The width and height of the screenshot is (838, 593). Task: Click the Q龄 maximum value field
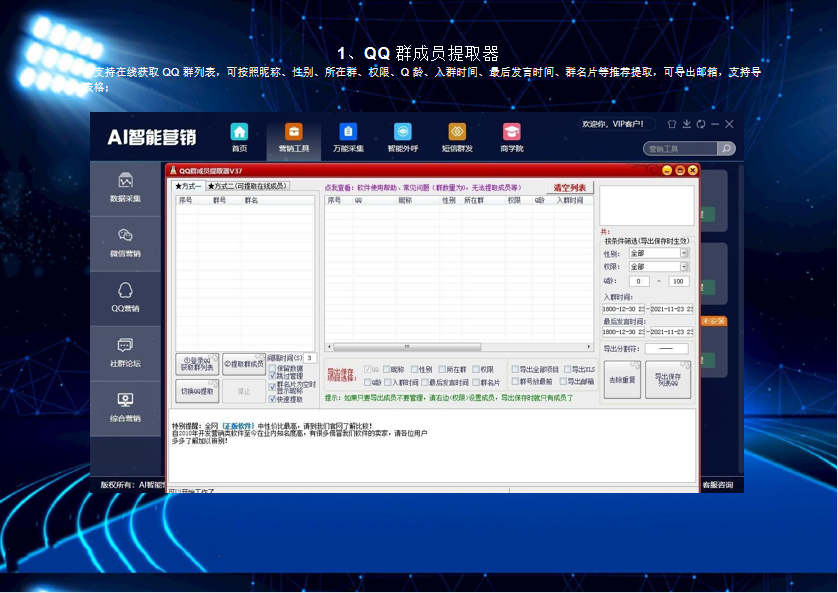pos(678,281)
